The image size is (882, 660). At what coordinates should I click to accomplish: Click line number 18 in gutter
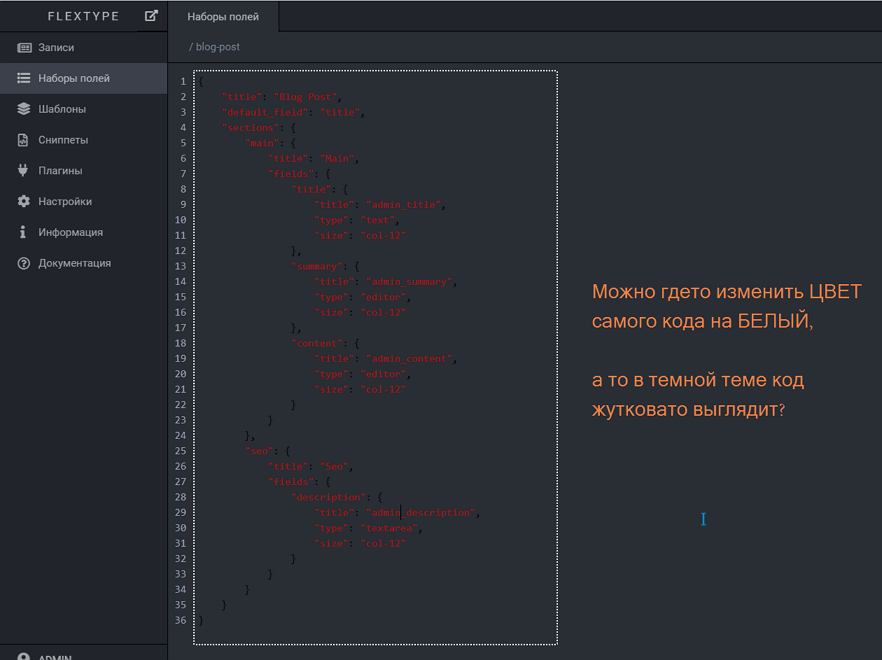click(x=180, y=343)
